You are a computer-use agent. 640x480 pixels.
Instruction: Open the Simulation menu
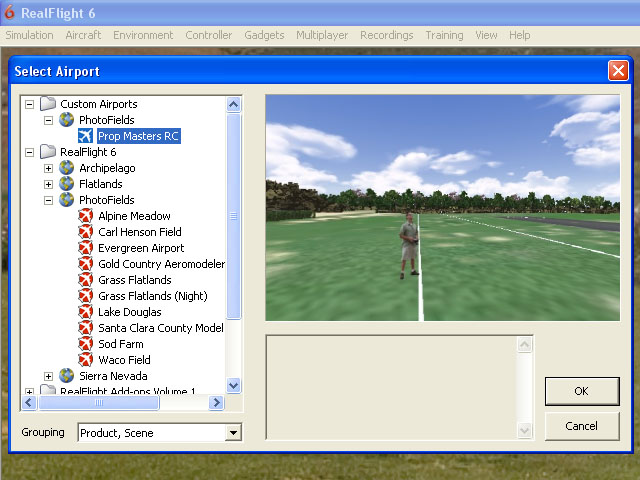point(29,35)
